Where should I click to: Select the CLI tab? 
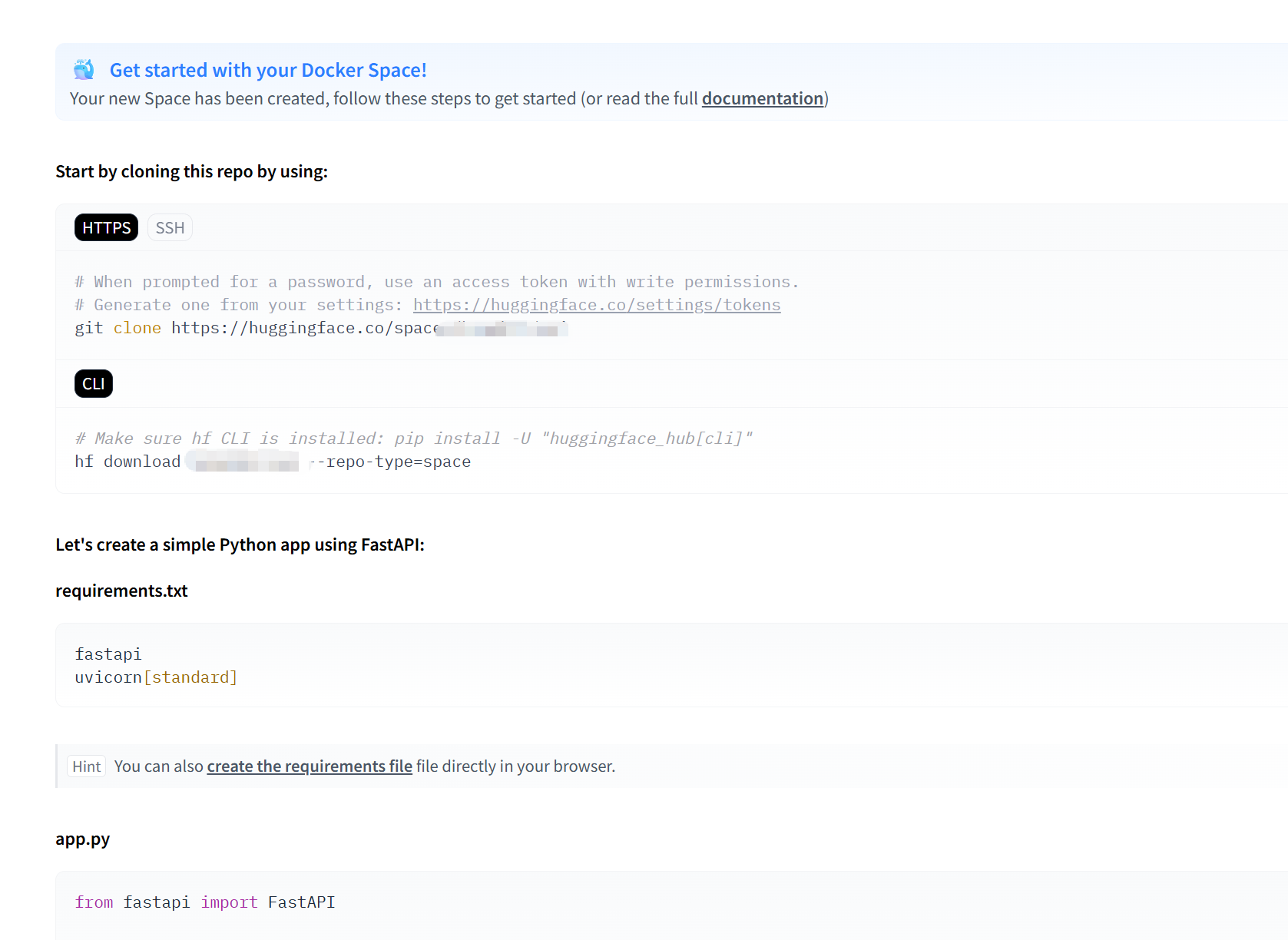94,384
